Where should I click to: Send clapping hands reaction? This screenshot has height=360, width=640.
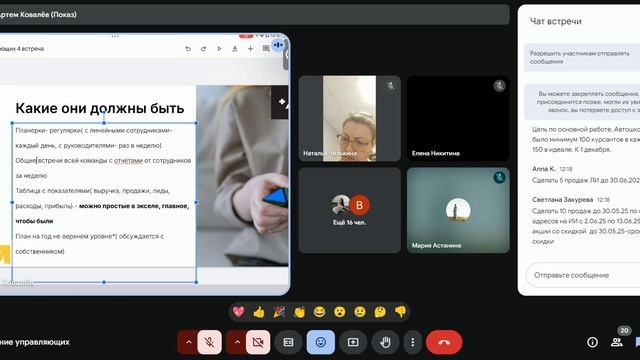[300, 312]
